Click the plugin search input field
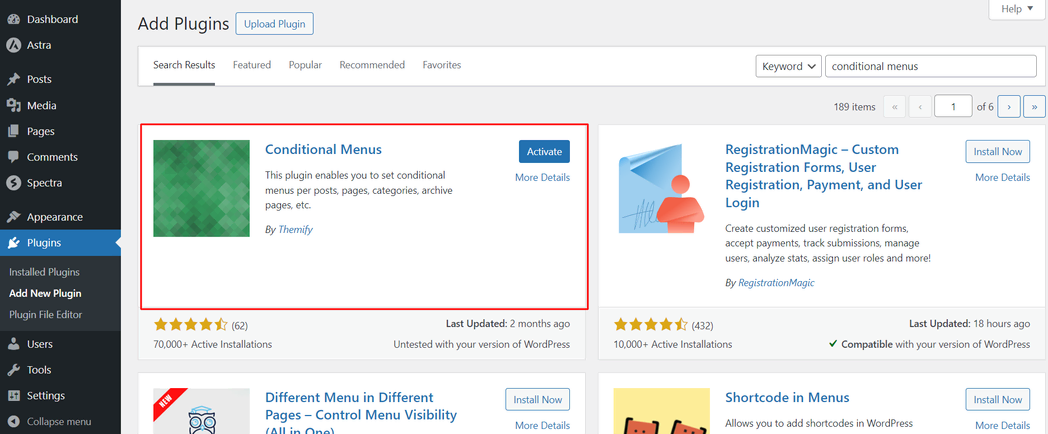The width and height of the screenshot is (1048, 434). point(930,66)
